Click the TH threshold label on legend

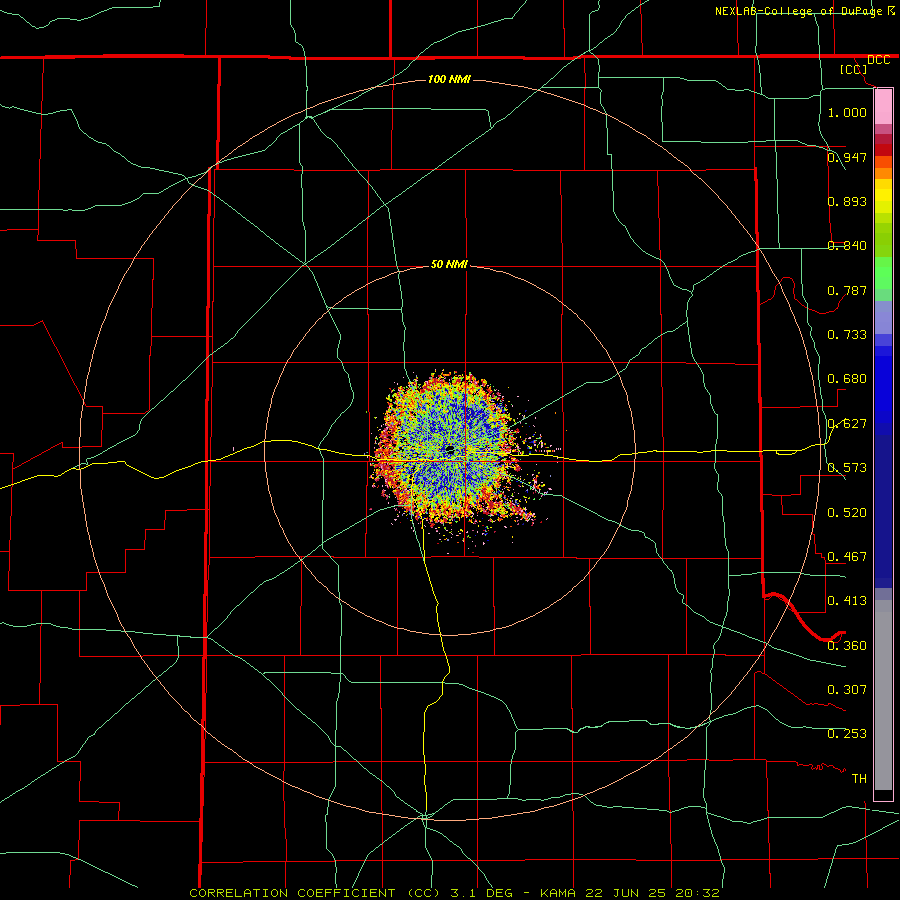point(859,779)
